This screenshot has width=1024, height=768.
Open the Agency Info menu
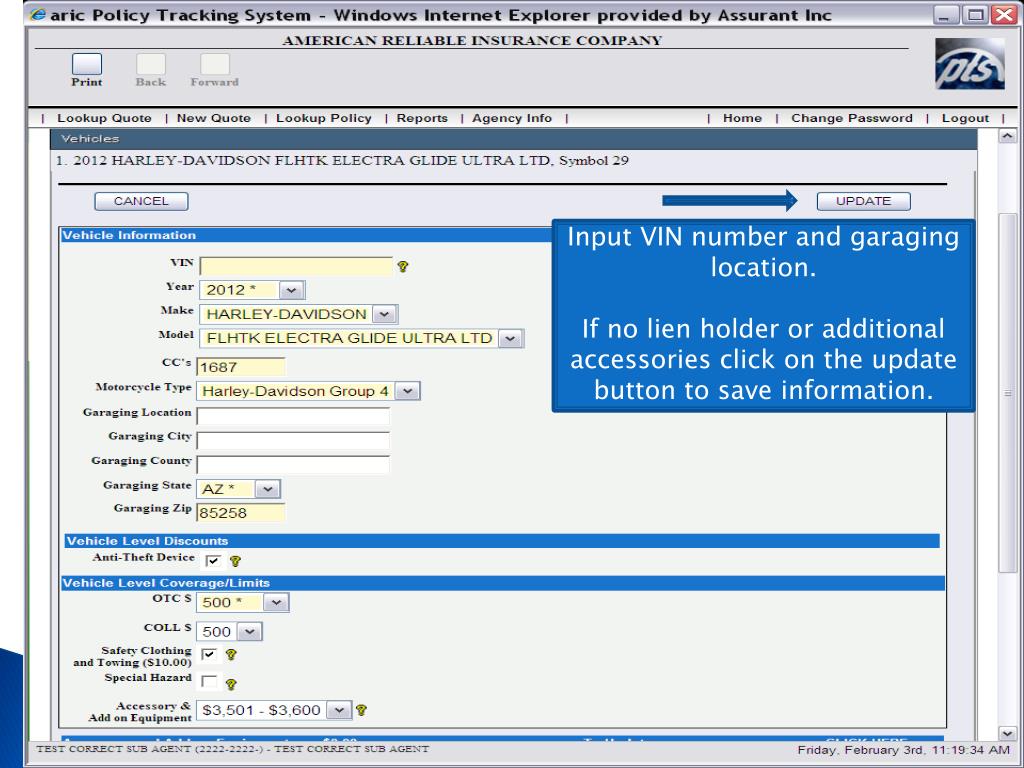pyautogui.click(x=512, y=118)
